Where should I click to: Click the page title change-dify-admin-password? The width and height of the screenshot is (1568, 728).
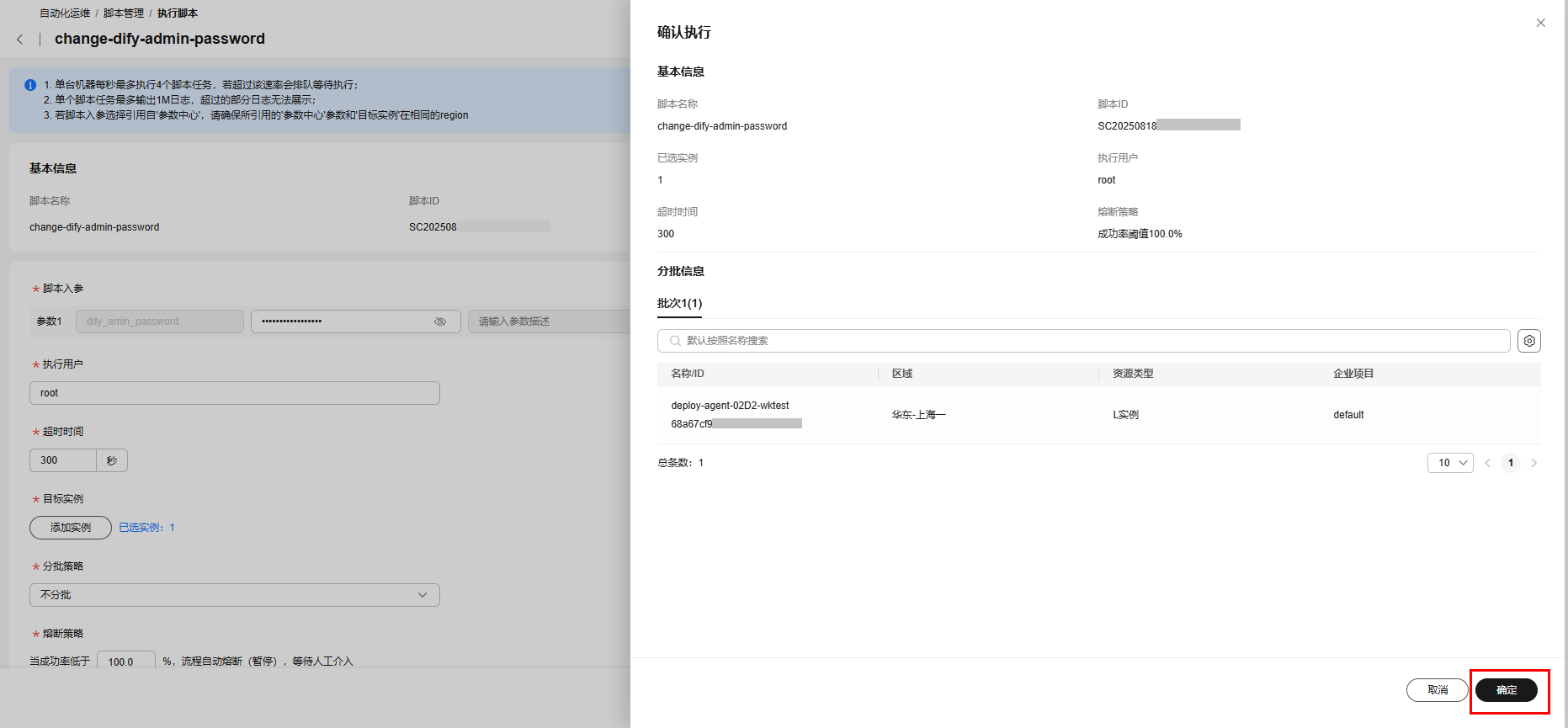[160, 39]
